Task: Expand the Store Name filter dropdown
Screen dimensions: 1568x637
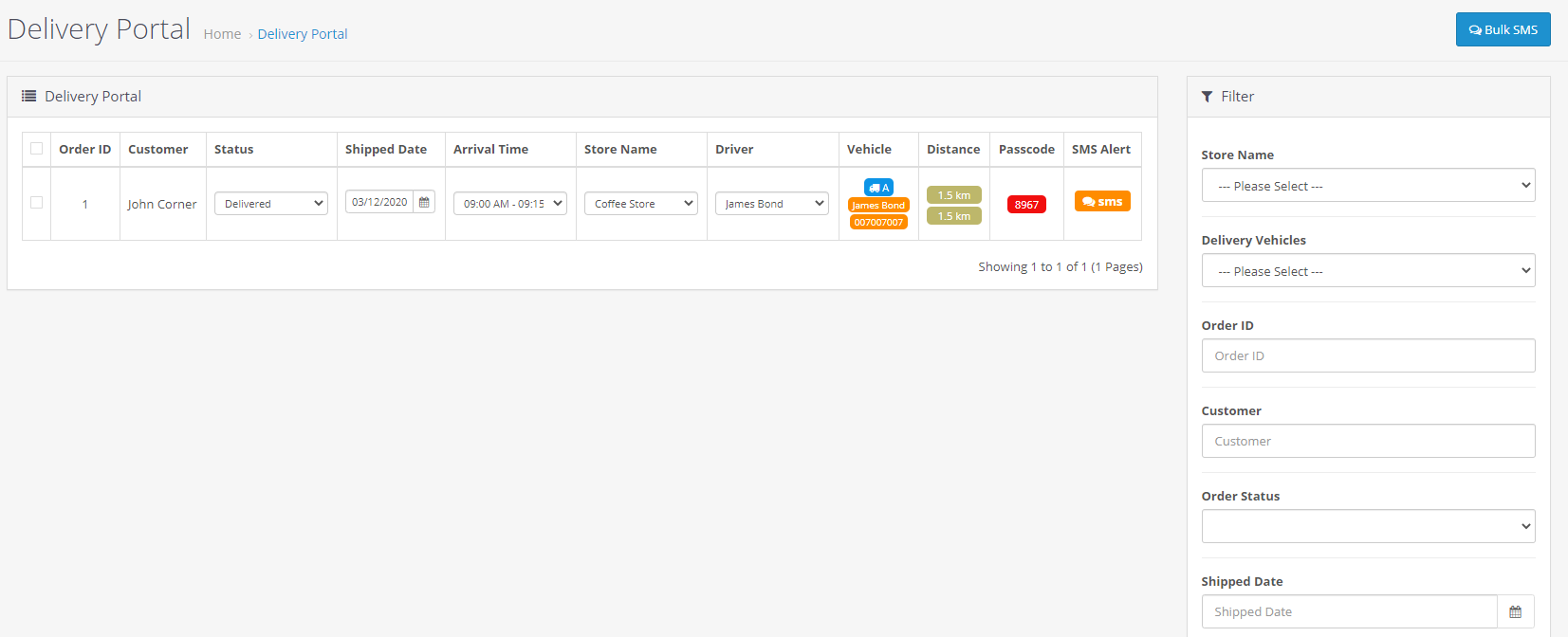Action: pyautogui.click(x=1368, y=186)
